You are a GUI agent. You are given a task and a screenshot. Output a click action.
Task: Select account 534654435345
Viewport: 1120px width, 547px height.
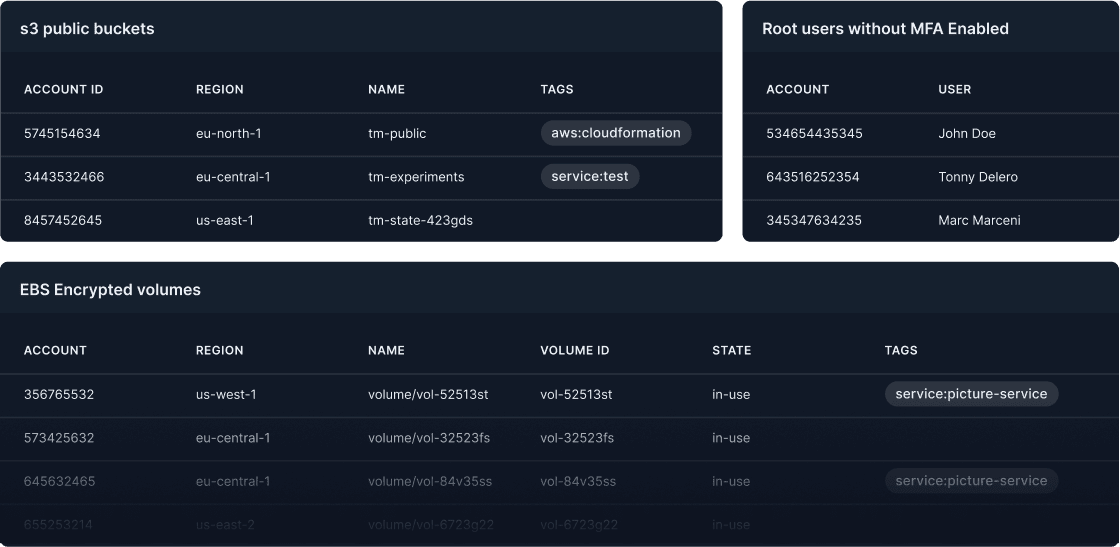[814, 134]
